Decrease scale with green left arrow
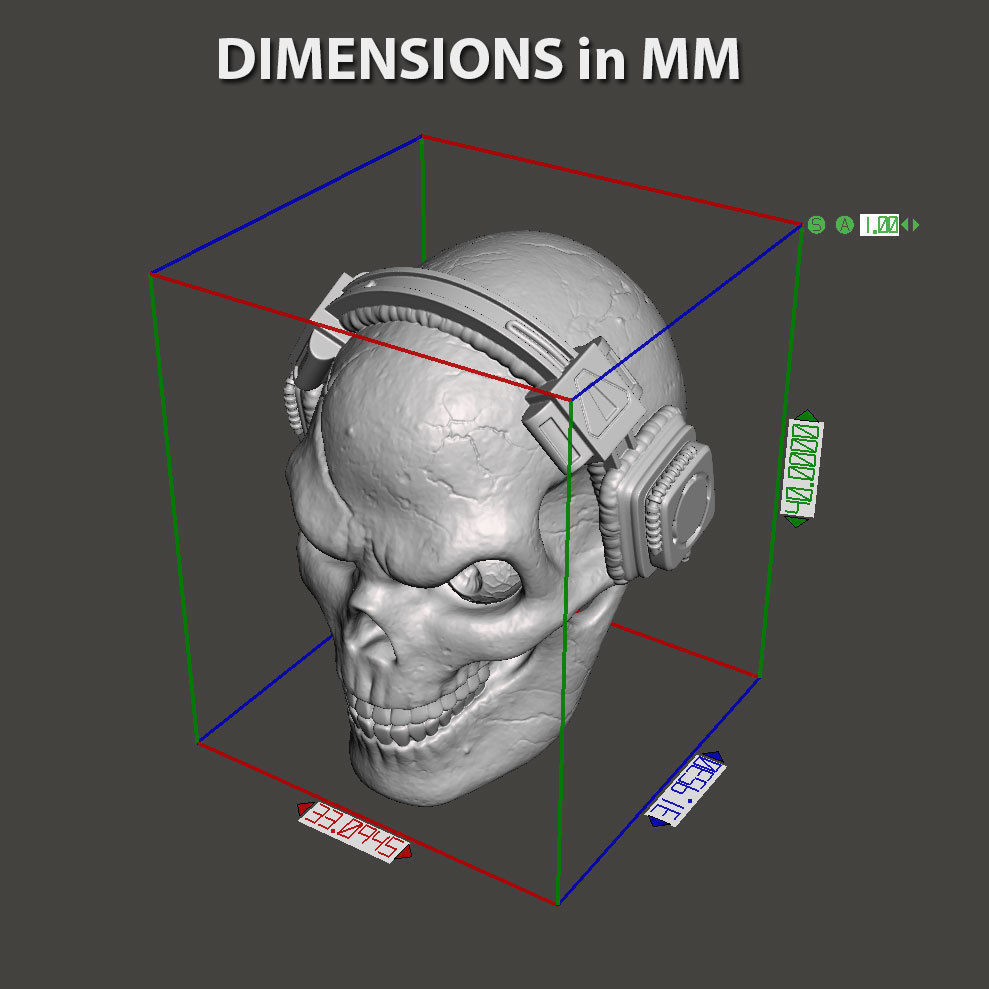989x989 pixels. [904, 225]
